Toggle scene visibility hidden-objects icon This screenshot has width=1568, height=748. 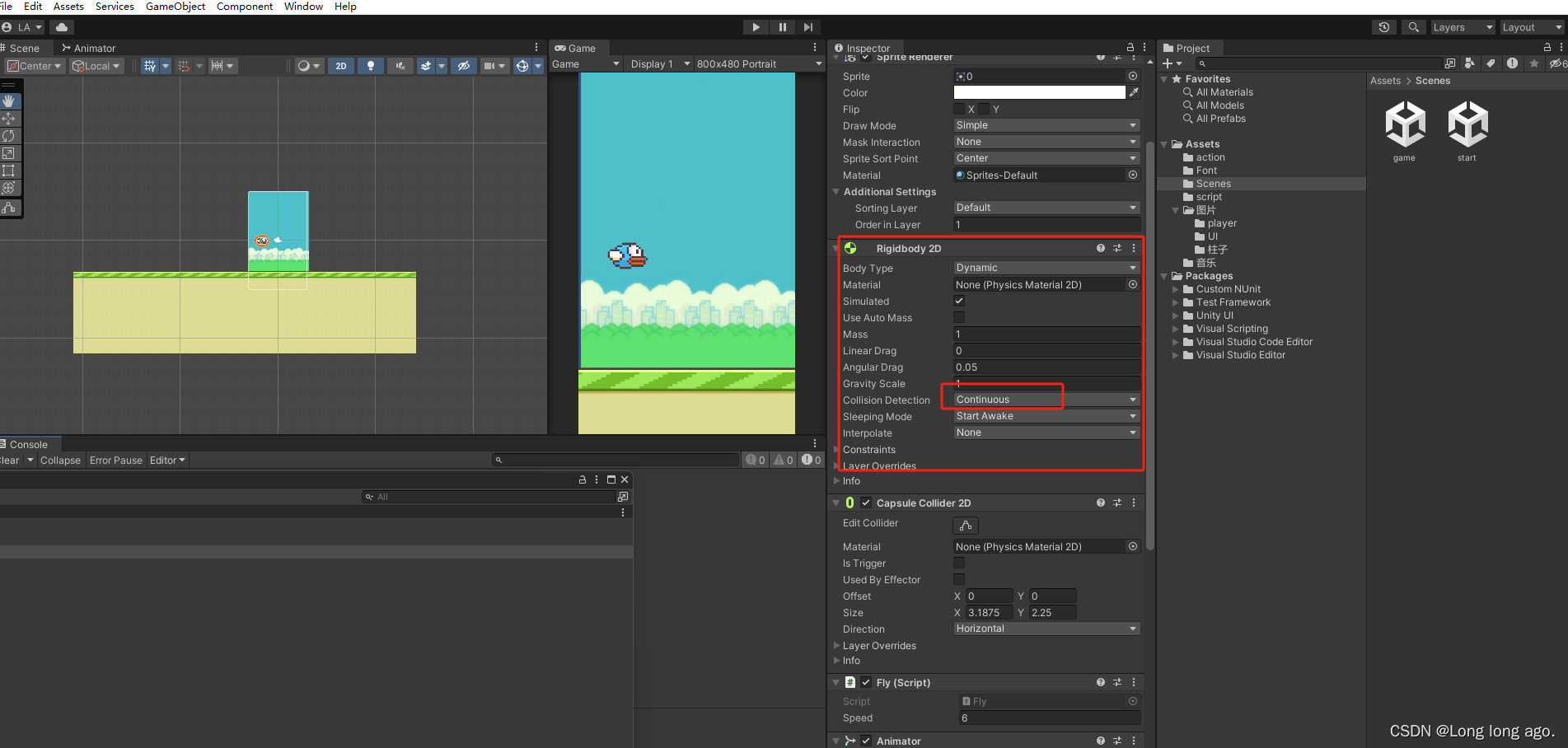[464, 66]
